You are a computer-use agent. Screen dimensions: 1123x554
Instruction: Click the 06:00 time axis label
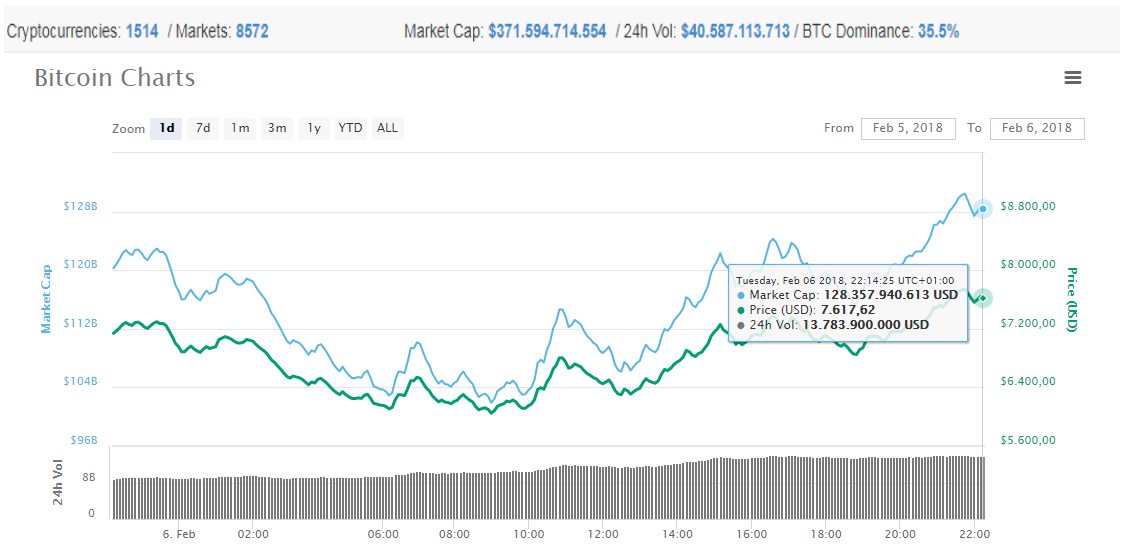tap(383, 534)
